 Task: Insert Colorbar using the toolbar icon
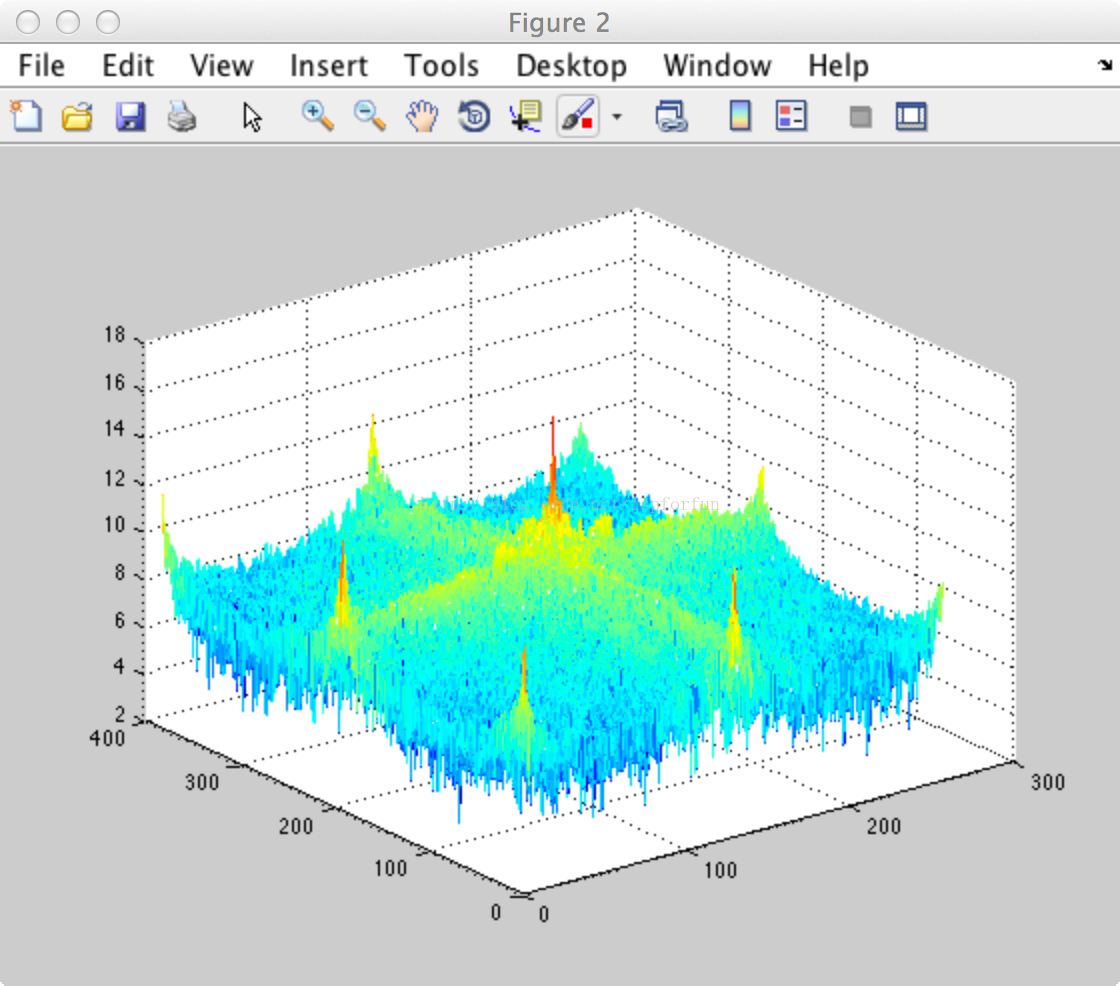(x=740, y=116)
